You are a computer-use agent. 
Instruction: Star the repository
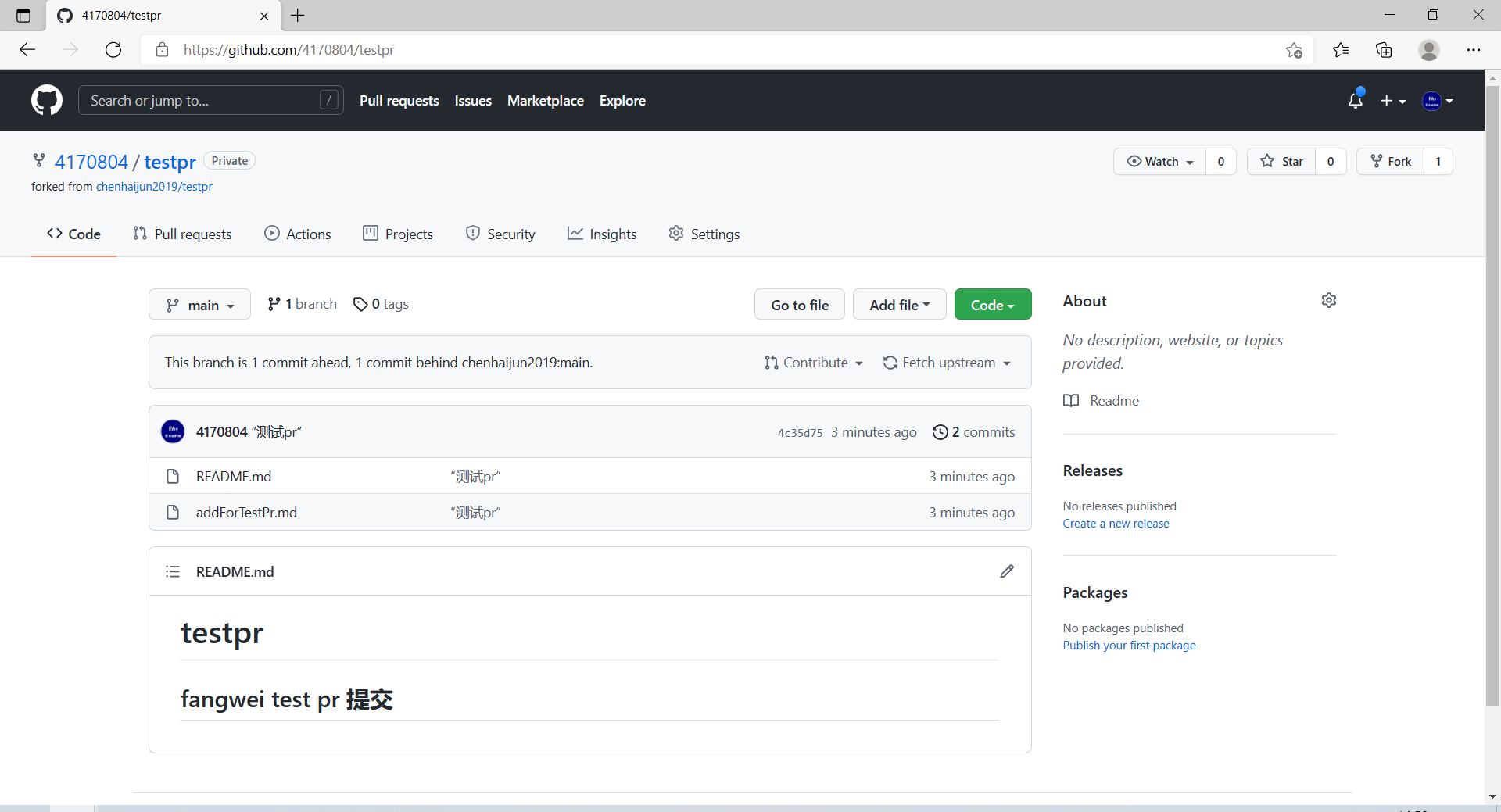pos(1281,162)
